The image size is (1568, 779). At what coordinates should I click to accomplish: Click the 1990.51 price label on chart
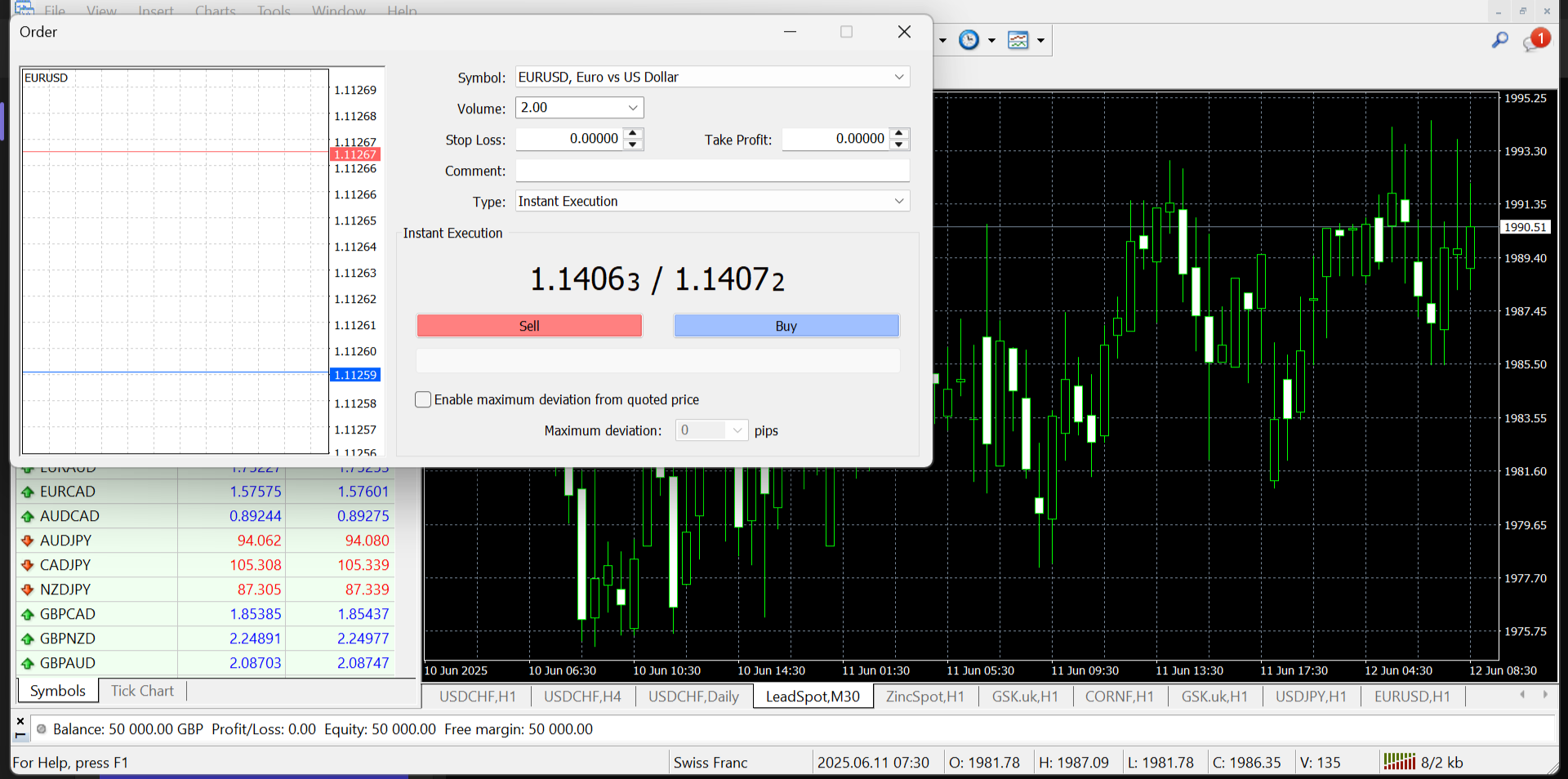[x=1526, y=227]
